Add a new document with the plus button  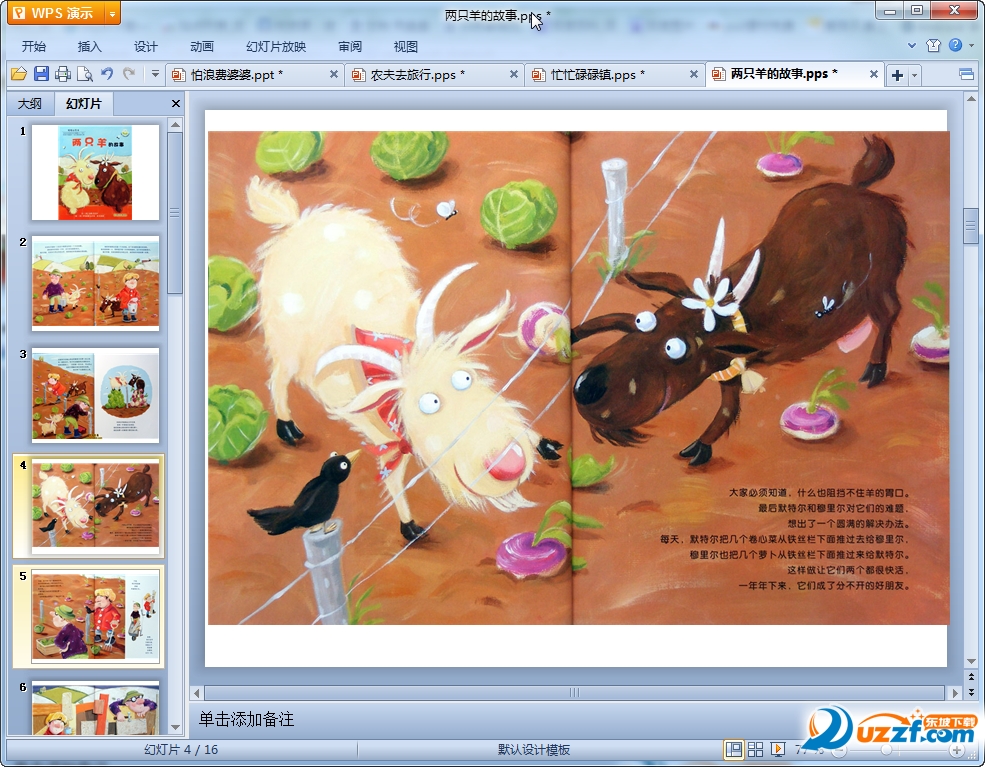pos(897,75)
